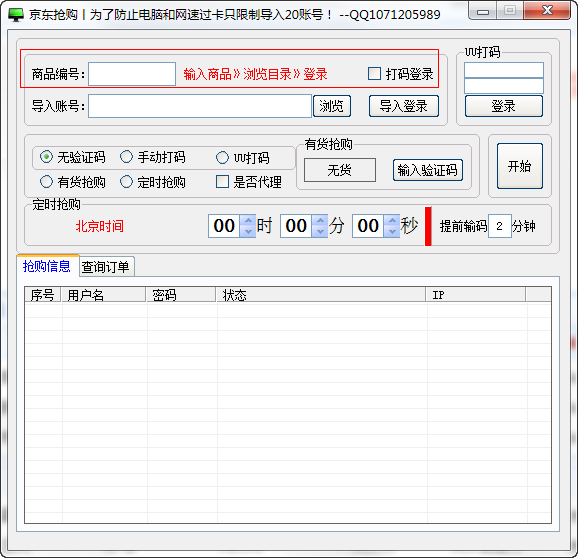Increase the hours spinner value

point(248,220)
